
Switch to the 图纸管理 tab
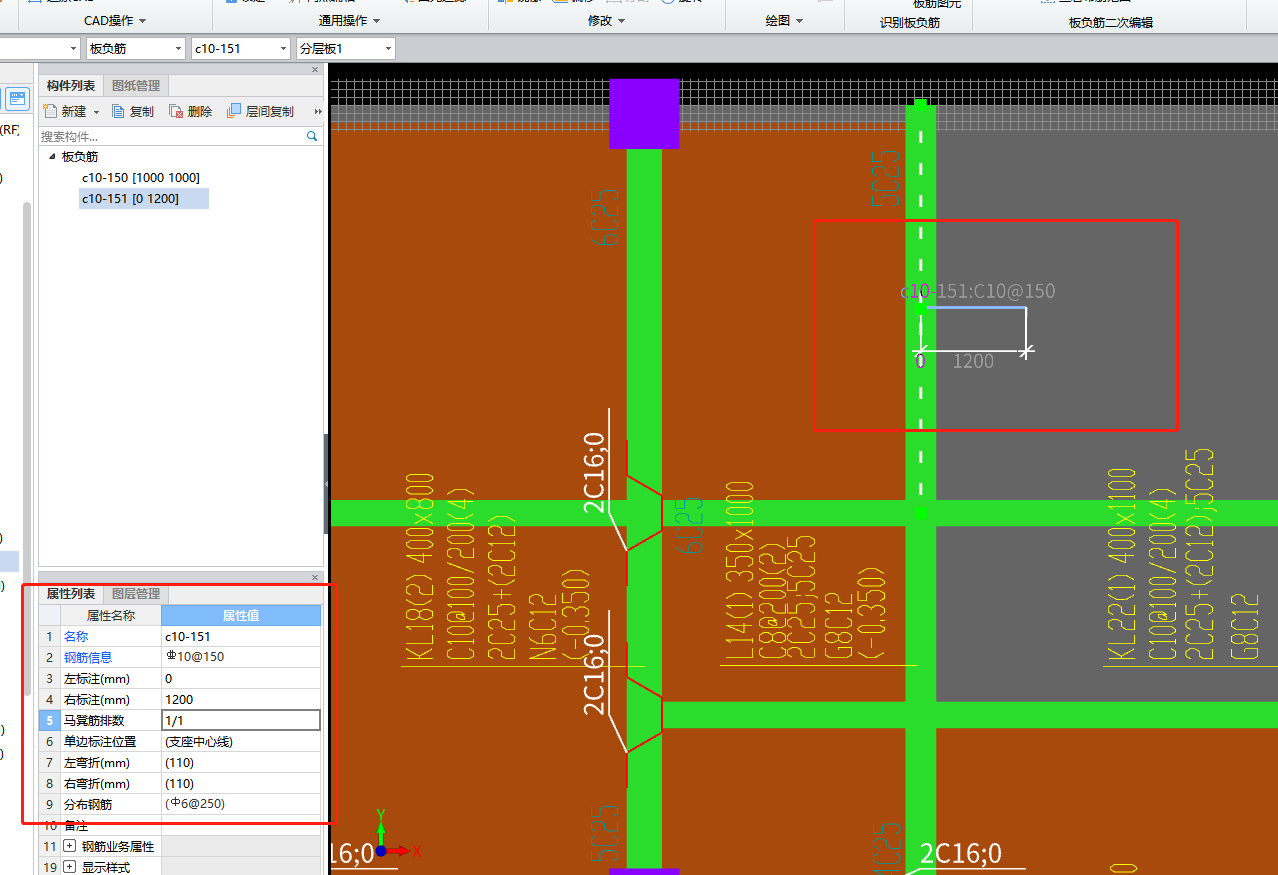[135, 86]
